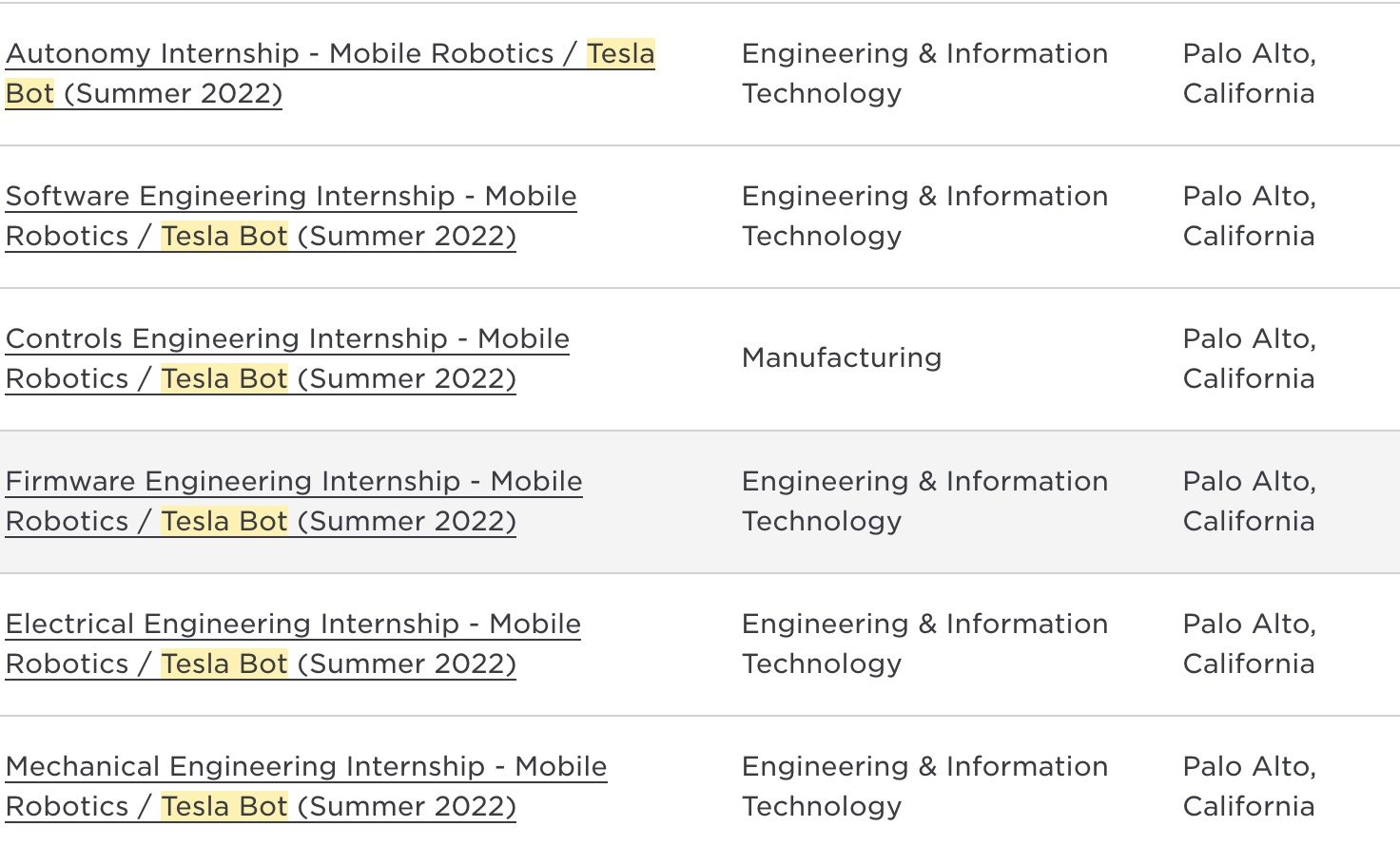Click Engineering & Information Technology in Autonomy row
Image resolution: width=1400 pixels, height=865 pixels.
tap(924, 73)
